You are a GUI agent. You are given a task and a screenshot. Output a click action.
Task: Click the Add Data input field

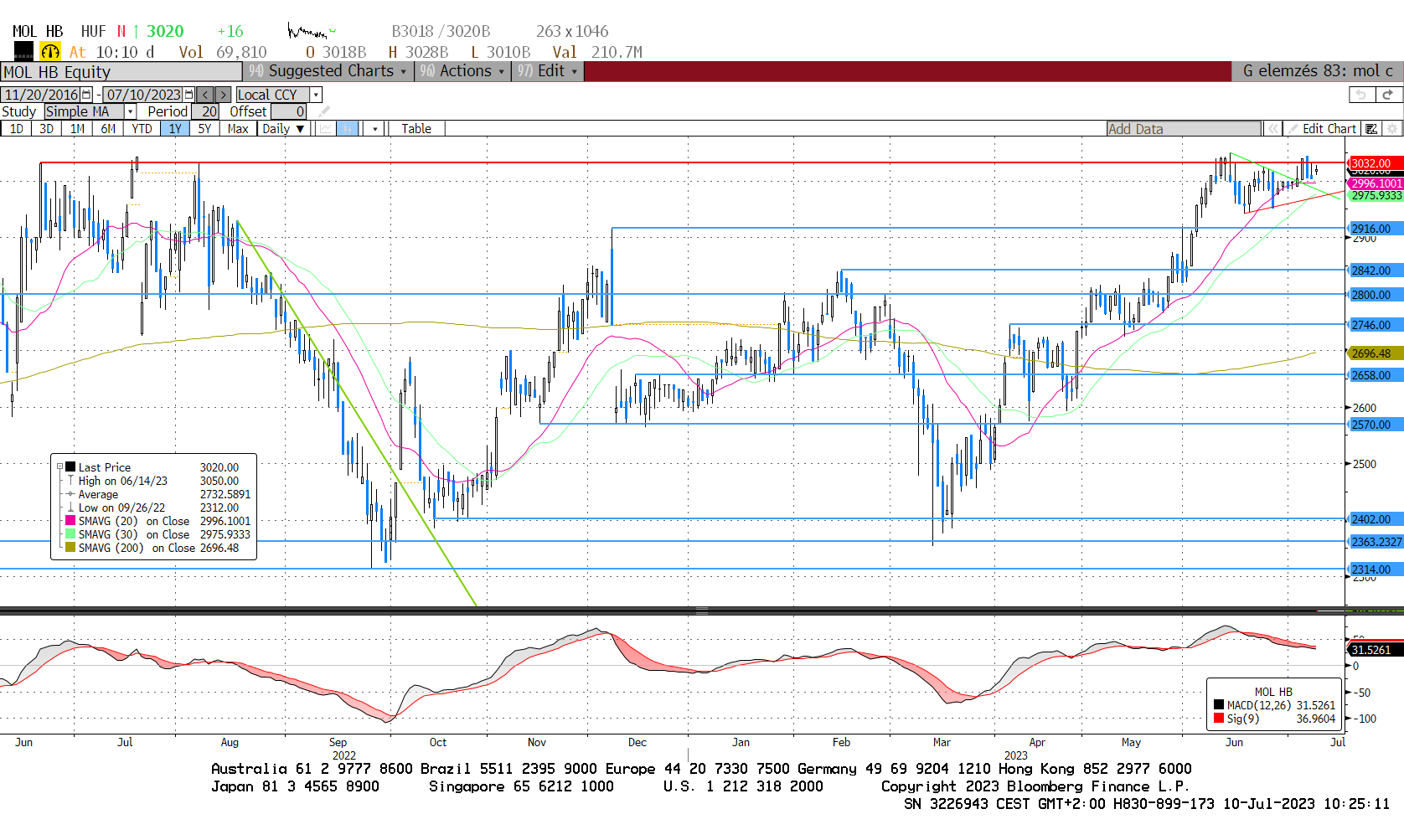[1184, 129]
